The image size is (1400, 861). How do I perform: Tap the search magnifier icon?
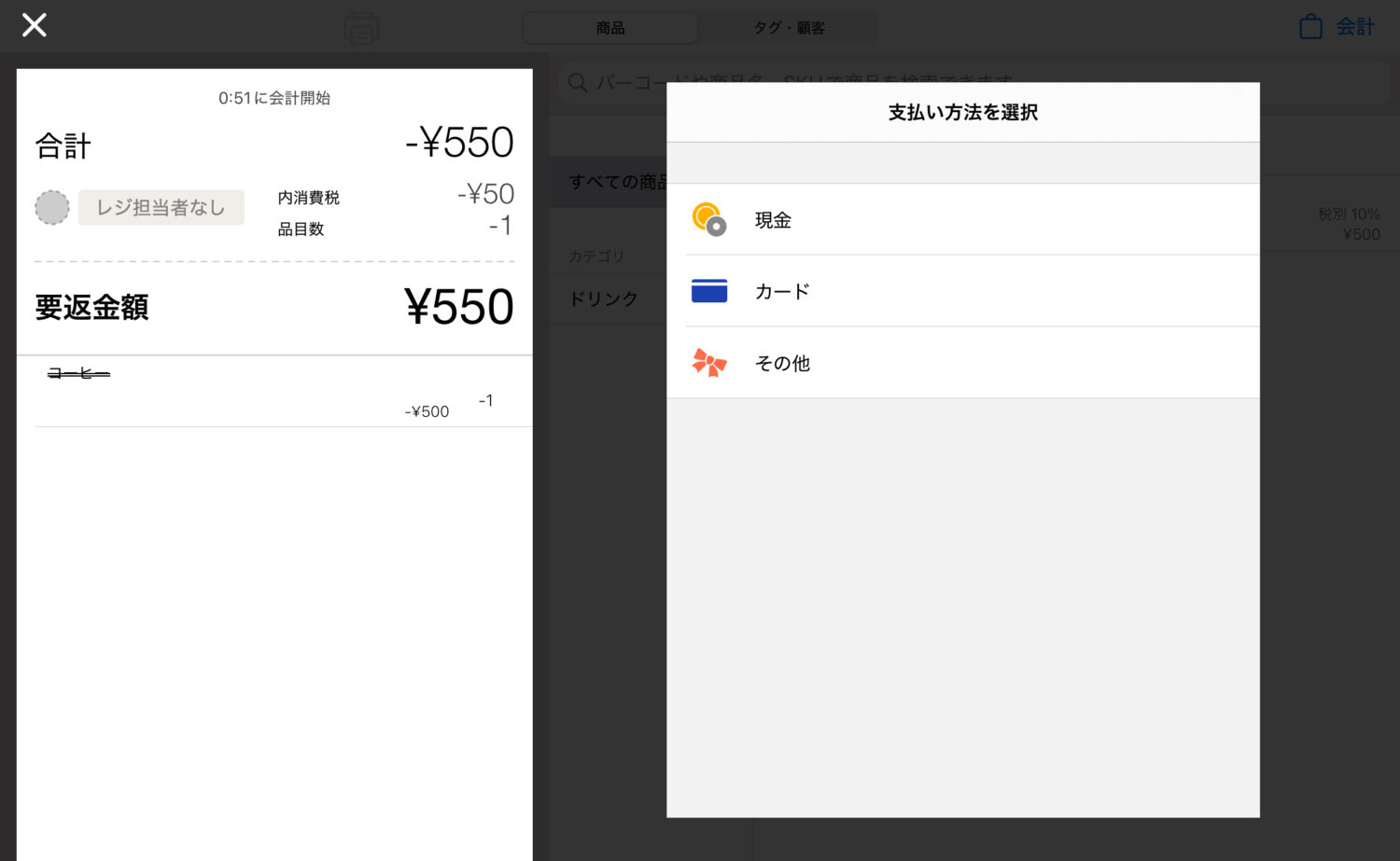coord(578,82)
